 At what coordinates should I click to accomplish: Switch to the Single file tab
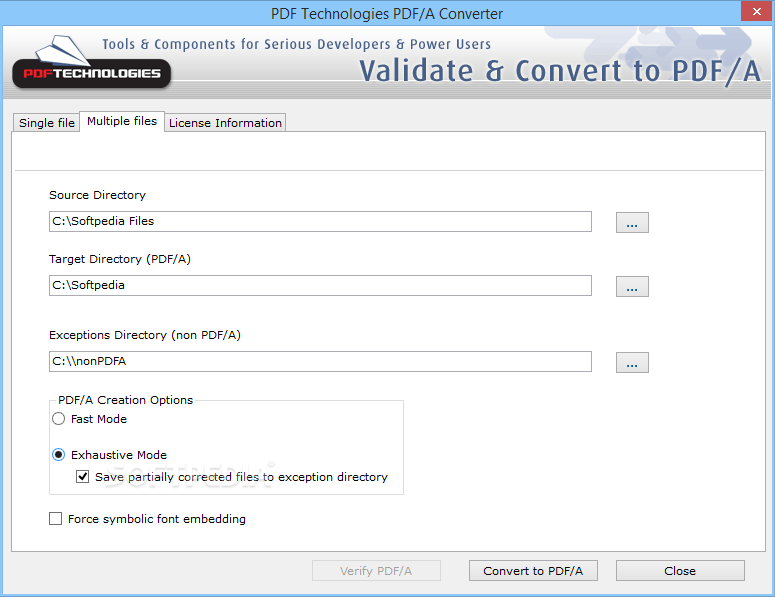47,123
